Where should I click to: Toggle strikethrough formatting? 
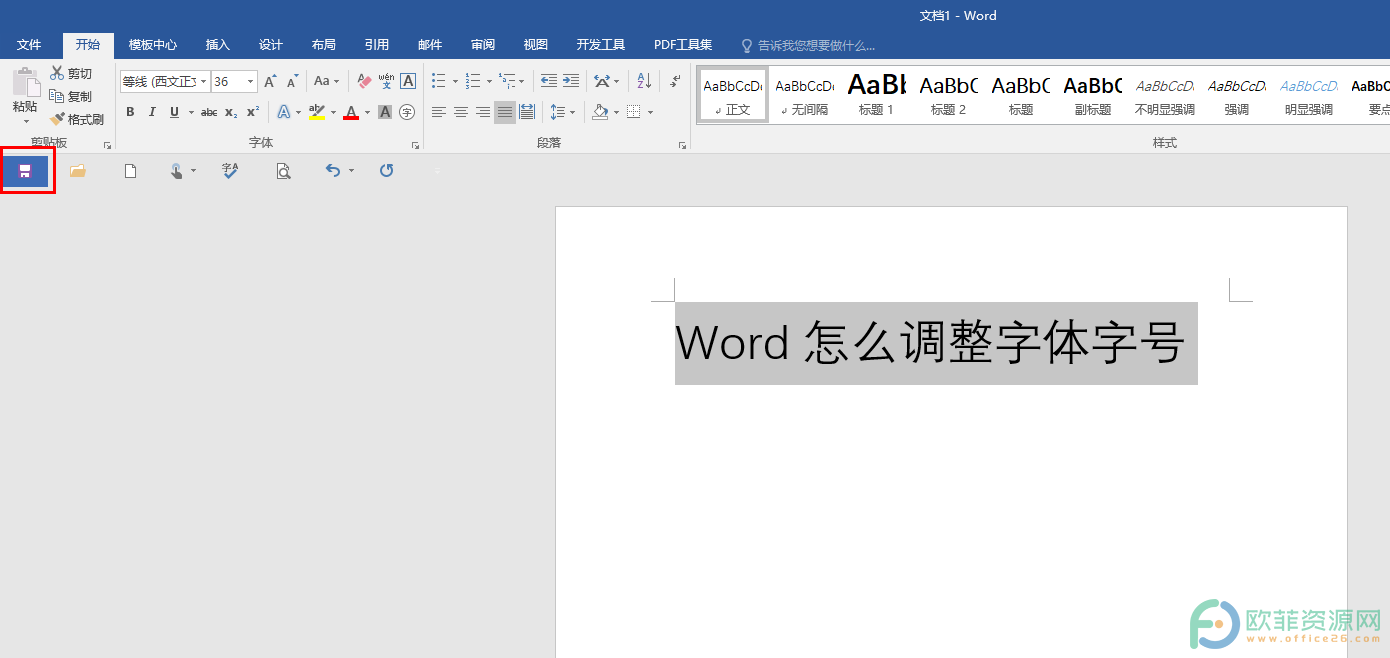click(x=209, y=112)
